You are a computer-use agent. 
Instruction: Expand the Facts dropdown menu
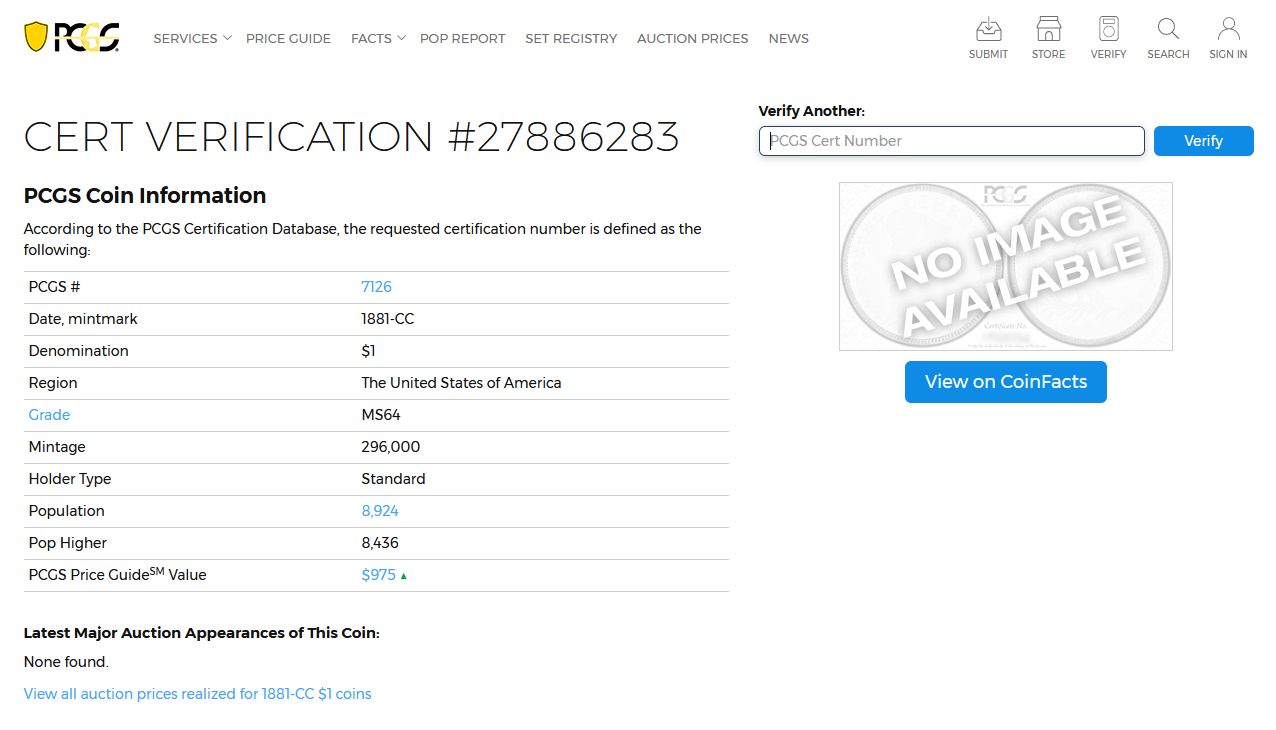coord(378,38)
